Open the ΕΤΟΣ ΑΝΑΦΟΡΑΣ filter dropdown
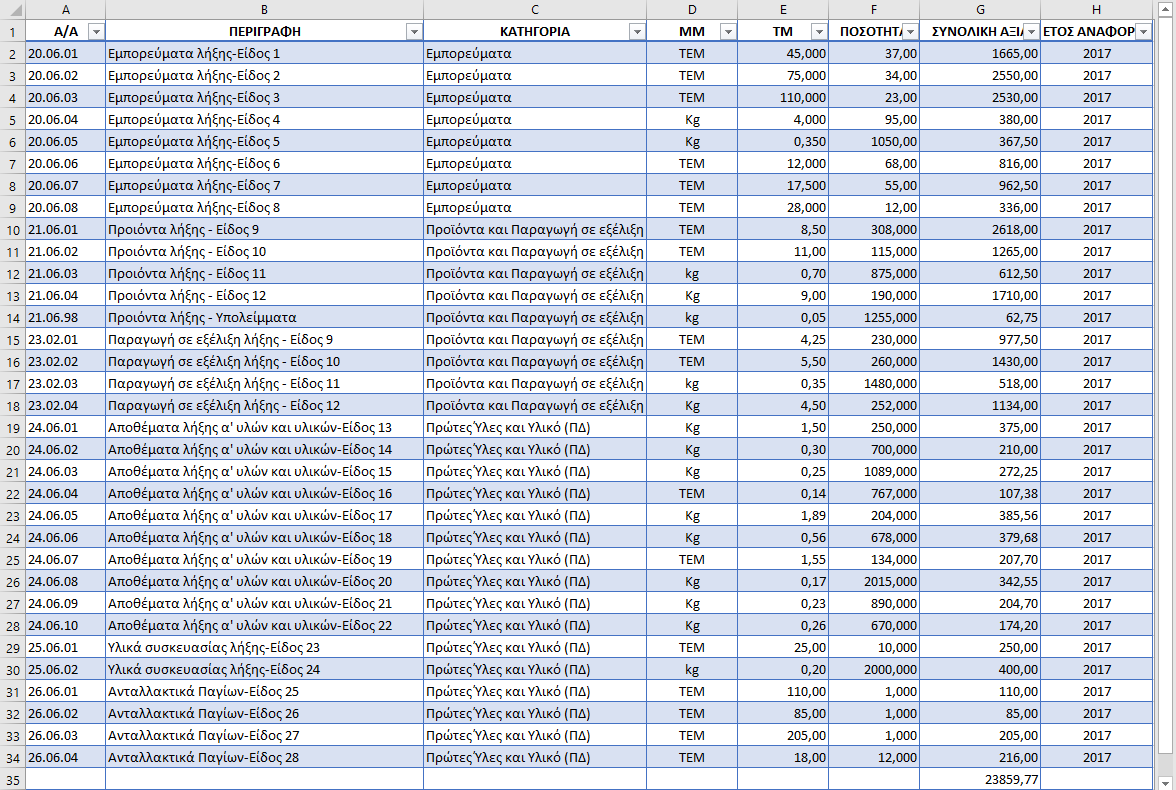1176x790 pixels. pos(1144,32)
